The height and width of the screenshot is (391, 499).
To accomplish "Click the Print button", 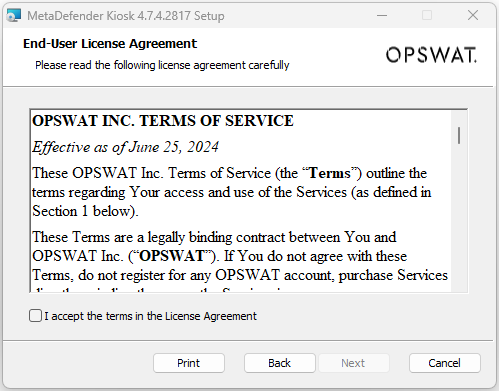I will (x=189, y=363).
